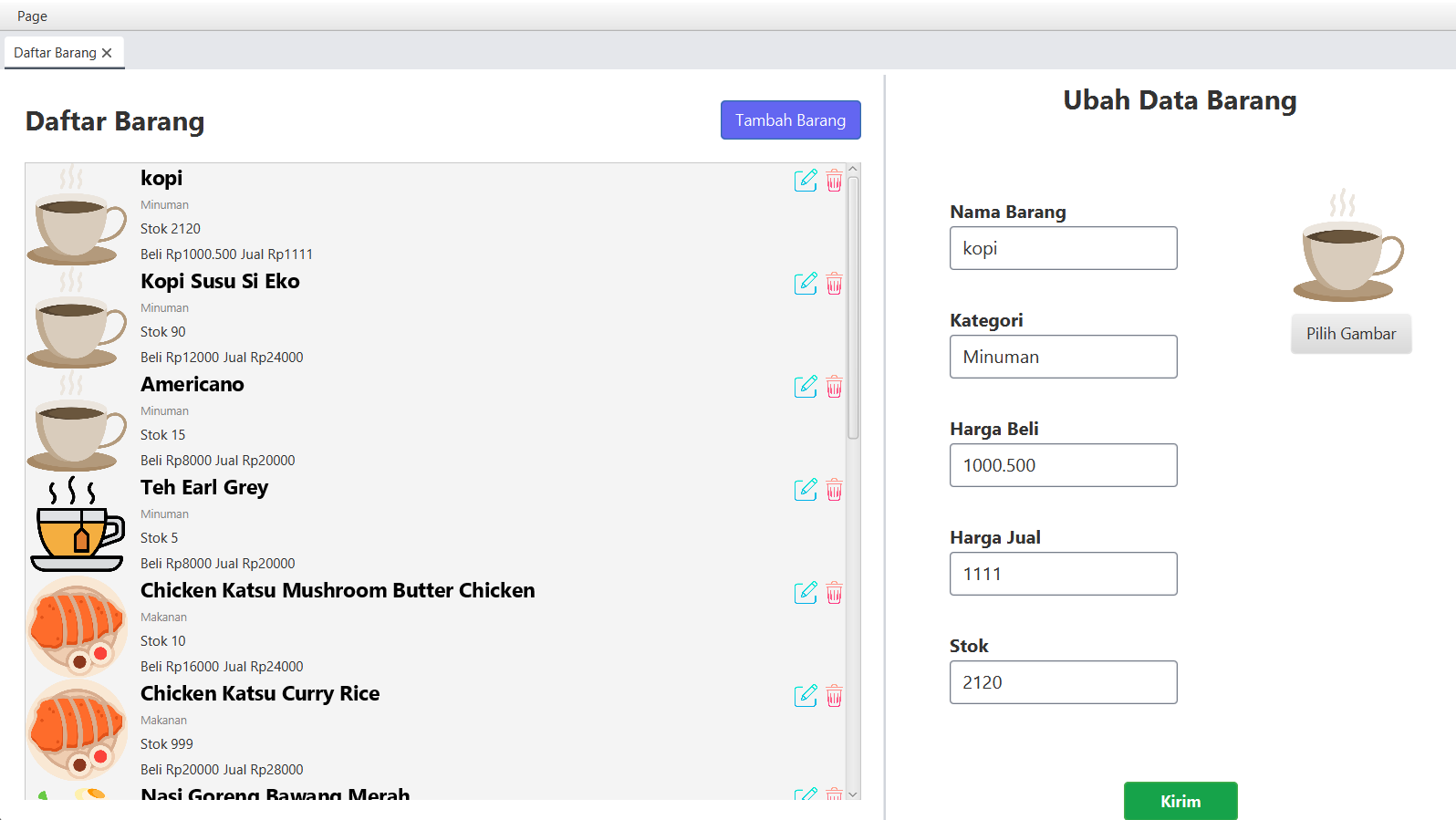Click the Stok field showing 2120
Image resolution: width=1456 pixels, height=820 pixels.
coord(1064,682)
